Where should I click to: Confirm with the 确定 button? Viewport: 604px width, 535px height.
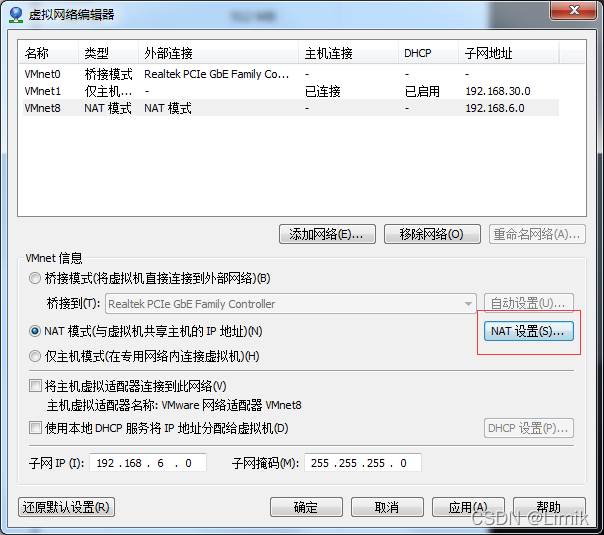(x=306, y=507)
